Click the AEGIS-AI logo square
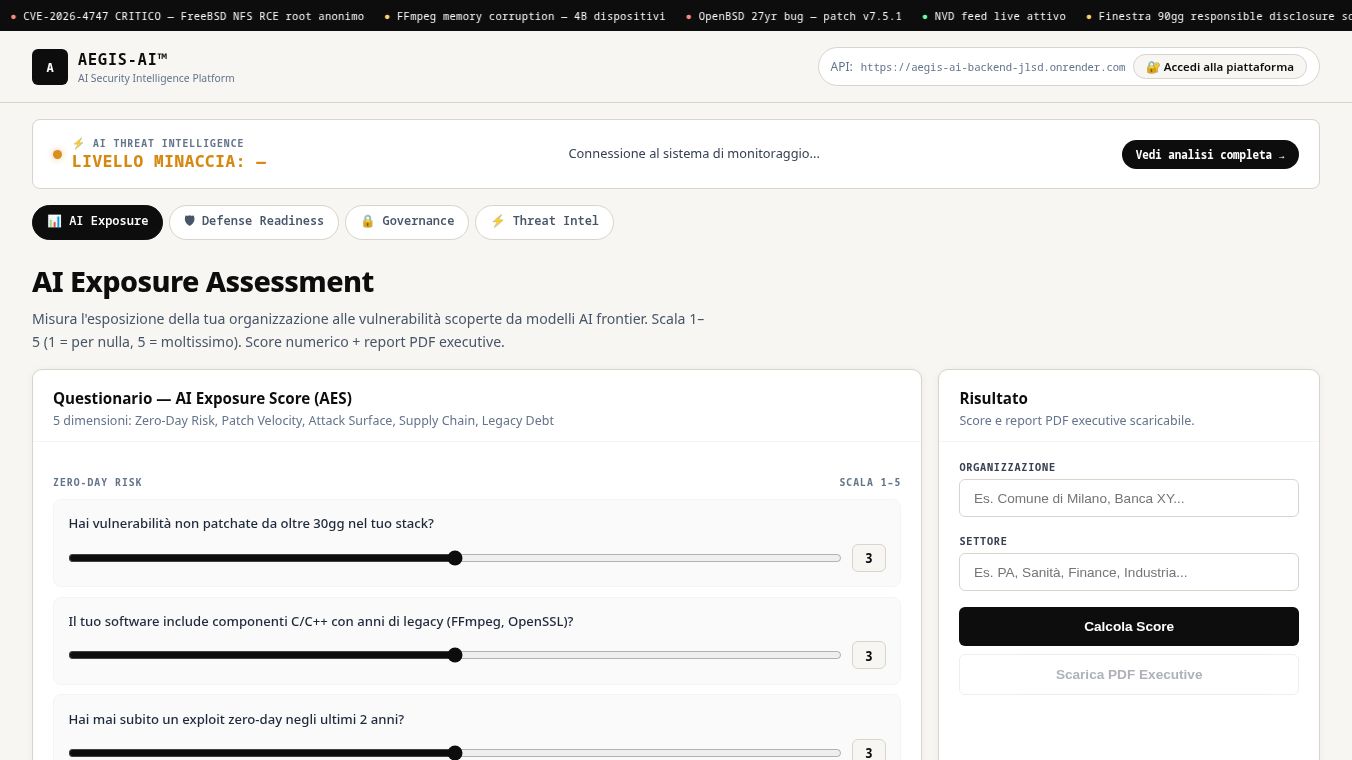This screenshot has width=1352, height=760. pos(50,67)
